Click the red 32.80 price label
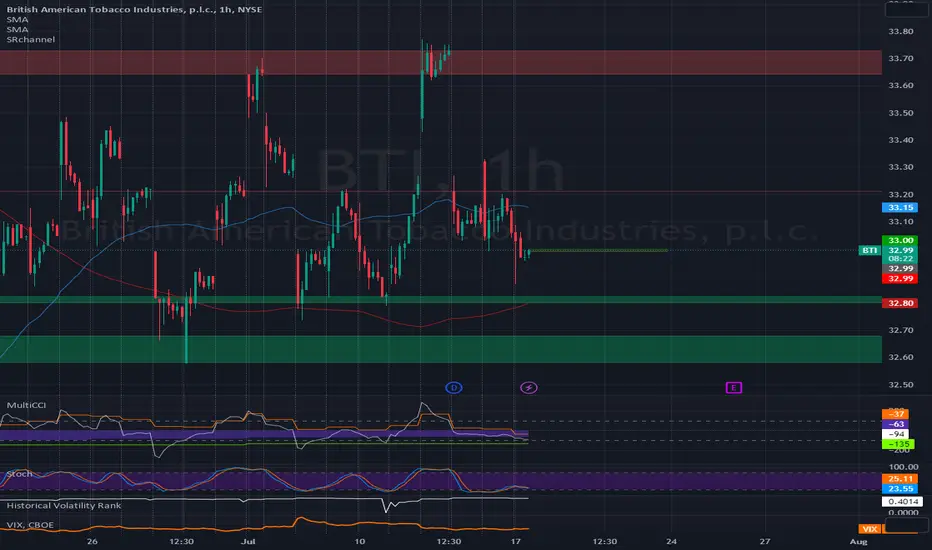 tap(900, 303)
